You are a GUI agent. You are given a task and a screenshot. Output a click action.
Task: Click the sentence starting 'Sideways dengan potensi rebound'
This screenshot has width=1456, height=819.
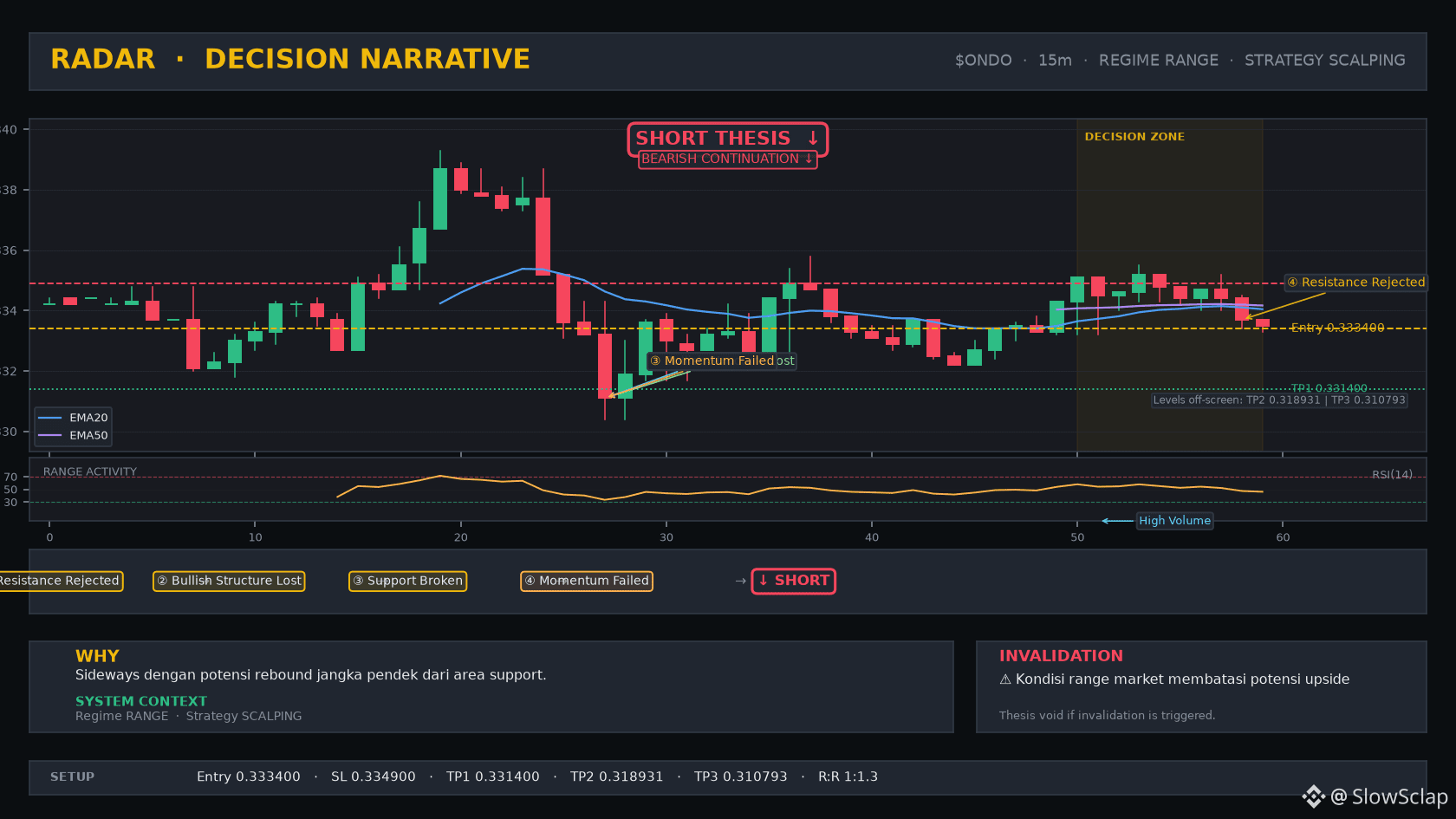[310, 675]
